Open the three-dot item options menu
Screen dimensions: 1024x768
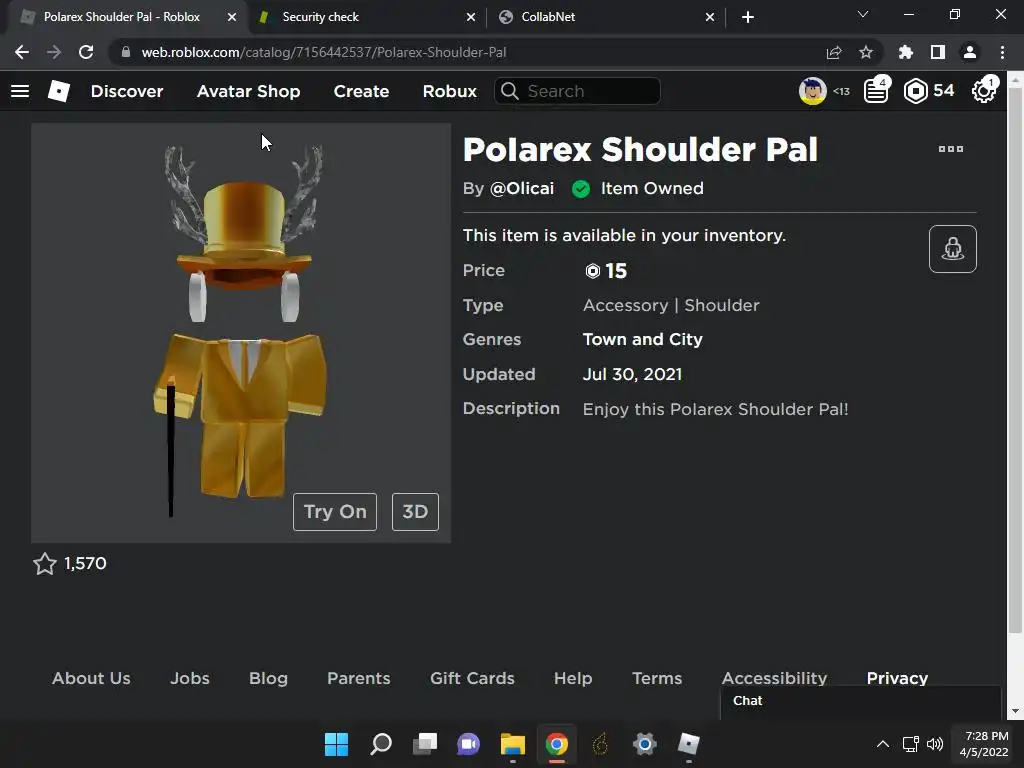[x=950, y=149]
